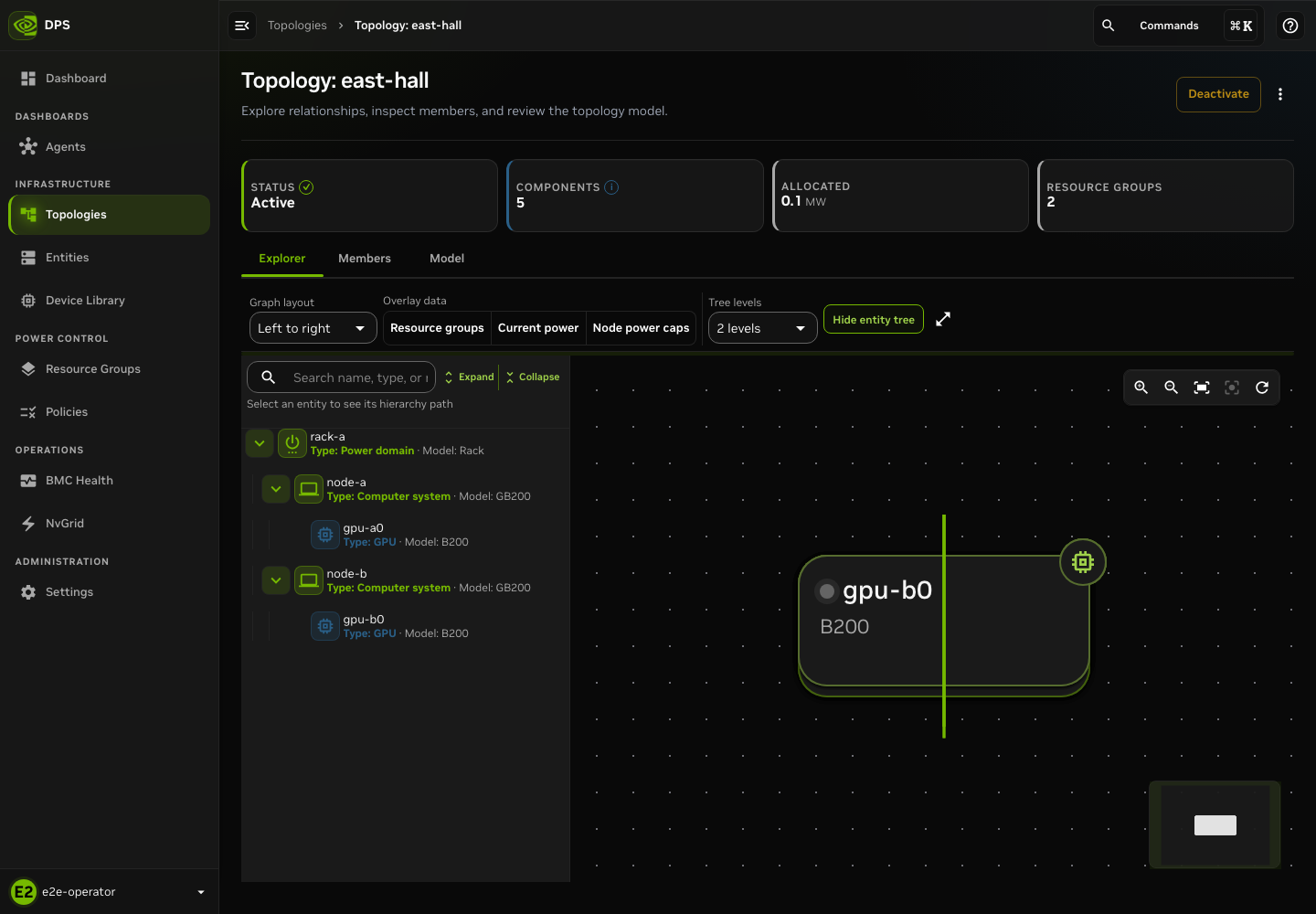Click the NvGrid lightning icon

[x=28, y=524]
